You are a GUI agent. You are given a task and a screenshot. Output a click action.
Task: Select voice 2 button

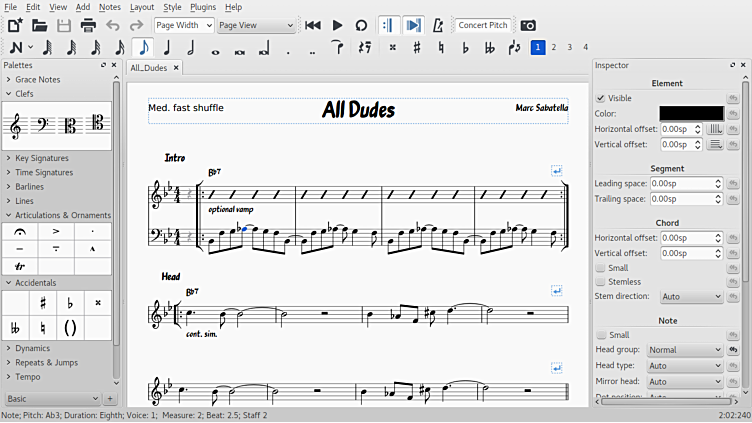pyautogui.click(x=554, y=47)
